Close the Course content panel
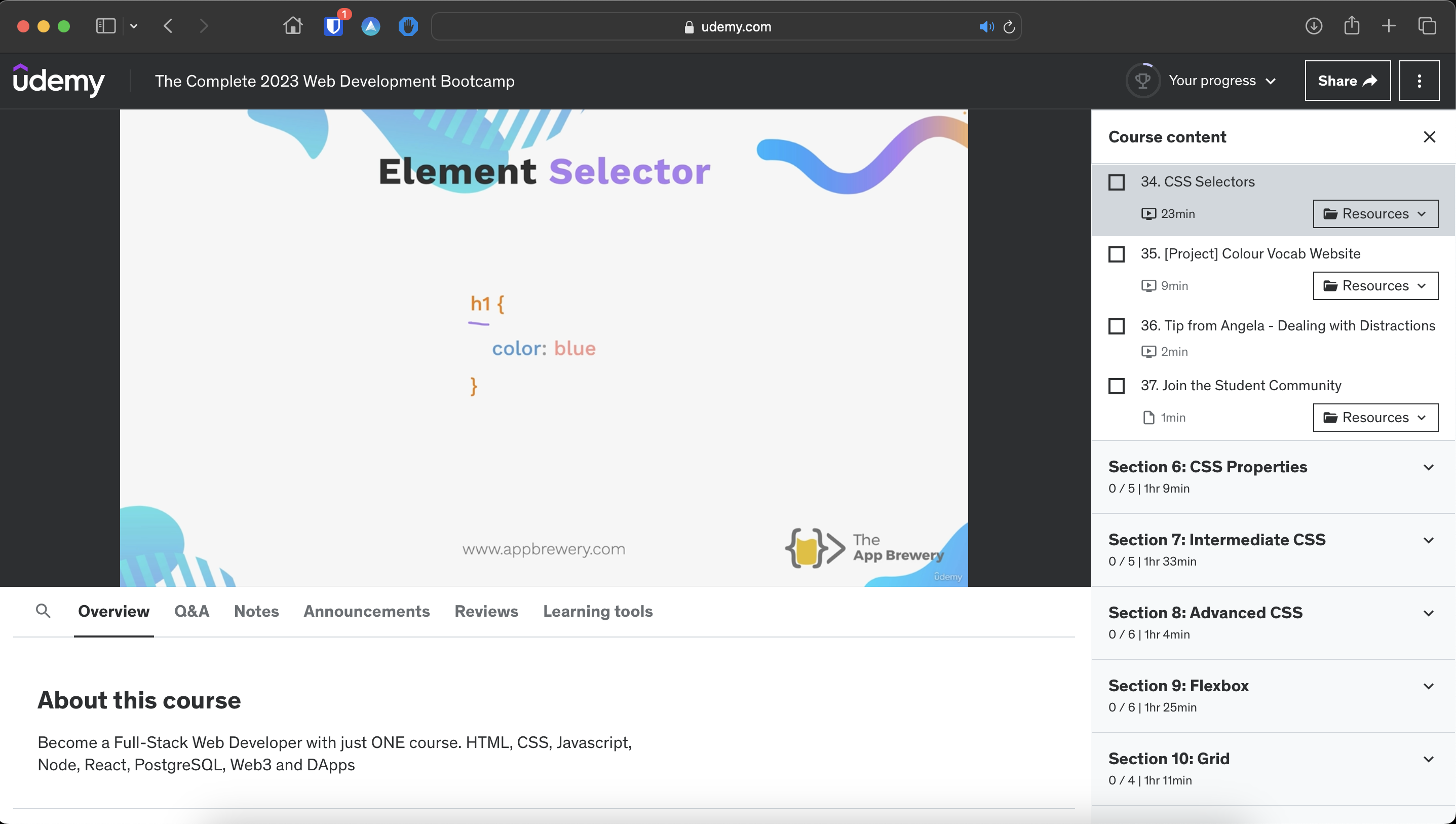 (x=1429, y=137)
